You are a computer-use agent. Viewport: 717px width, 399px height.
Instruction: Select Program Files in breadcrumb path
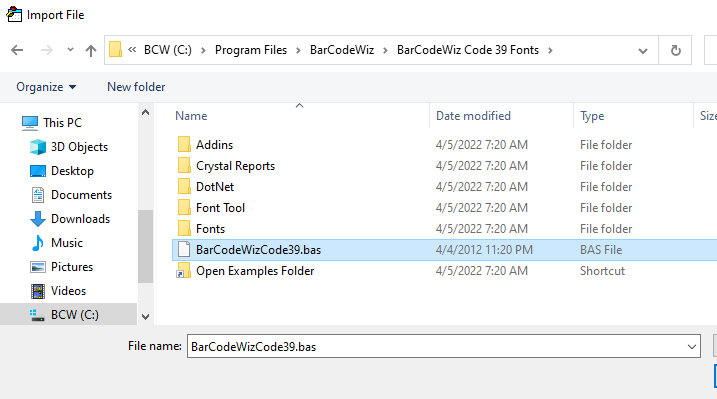pyautogui.click(x=251, y=50)
